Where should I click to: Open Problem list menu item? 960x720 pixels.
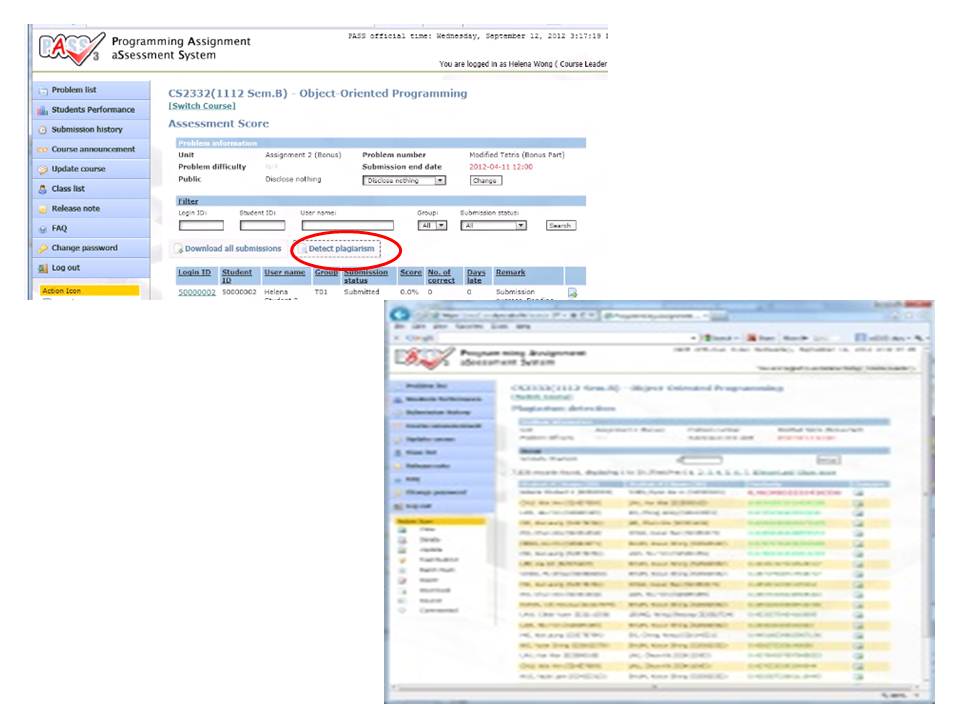(x=74, y=90)
